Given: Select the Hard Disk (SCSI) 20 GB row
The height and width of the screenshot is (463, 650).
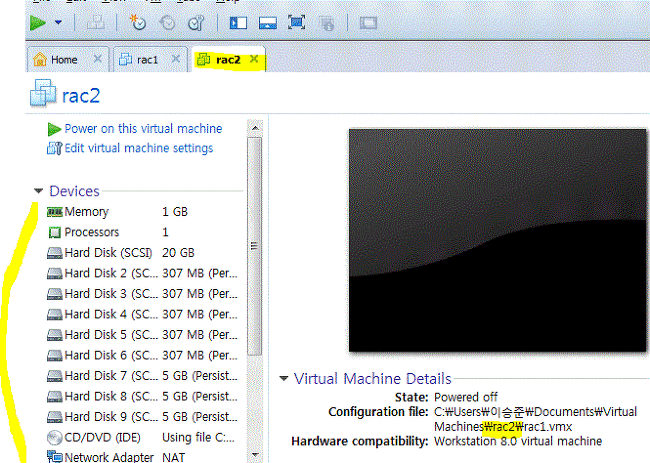Looking at the screenshot, I should coord(143,253).
